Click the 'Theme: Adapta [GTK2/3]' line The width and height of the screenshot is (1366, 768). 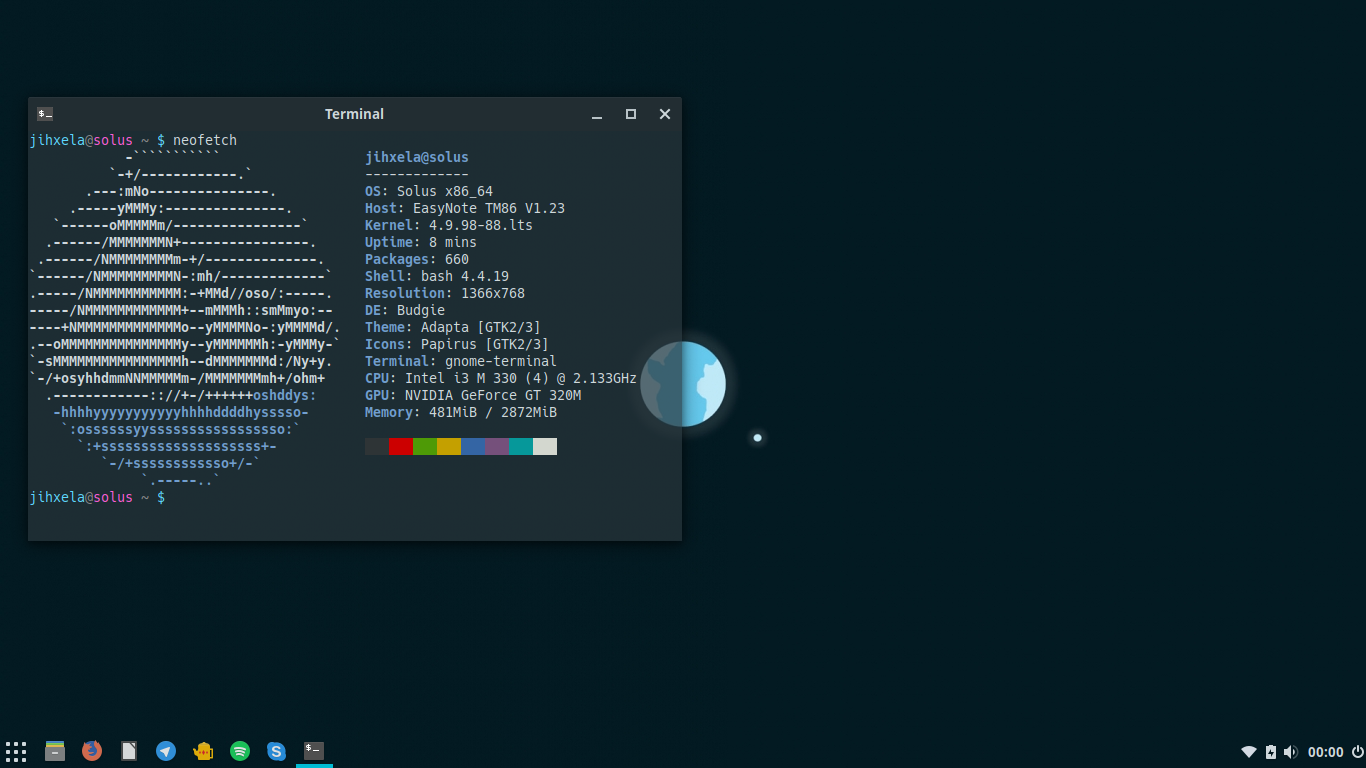453,327
